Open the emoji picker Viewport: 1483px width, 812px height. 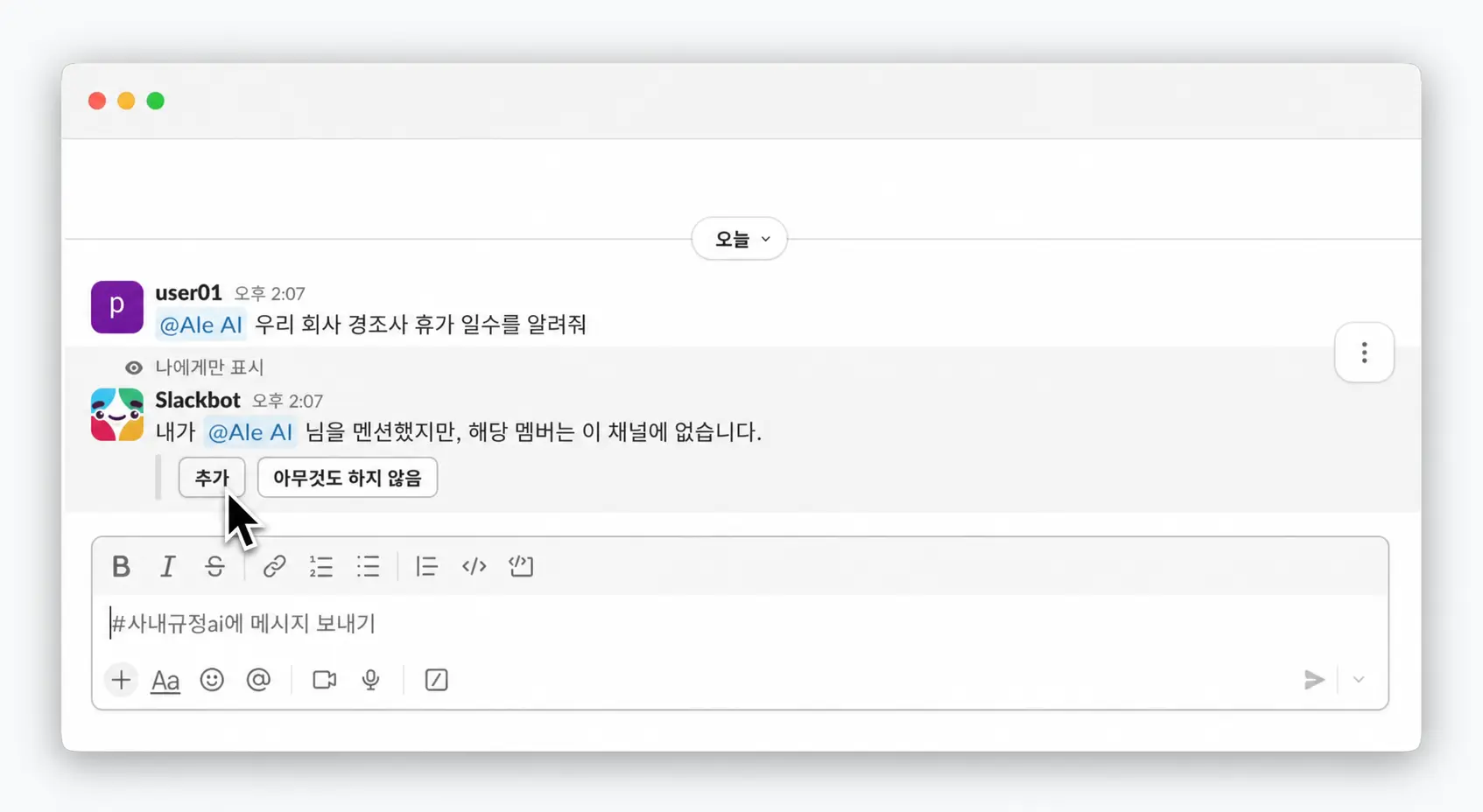[x=212, y=680]
